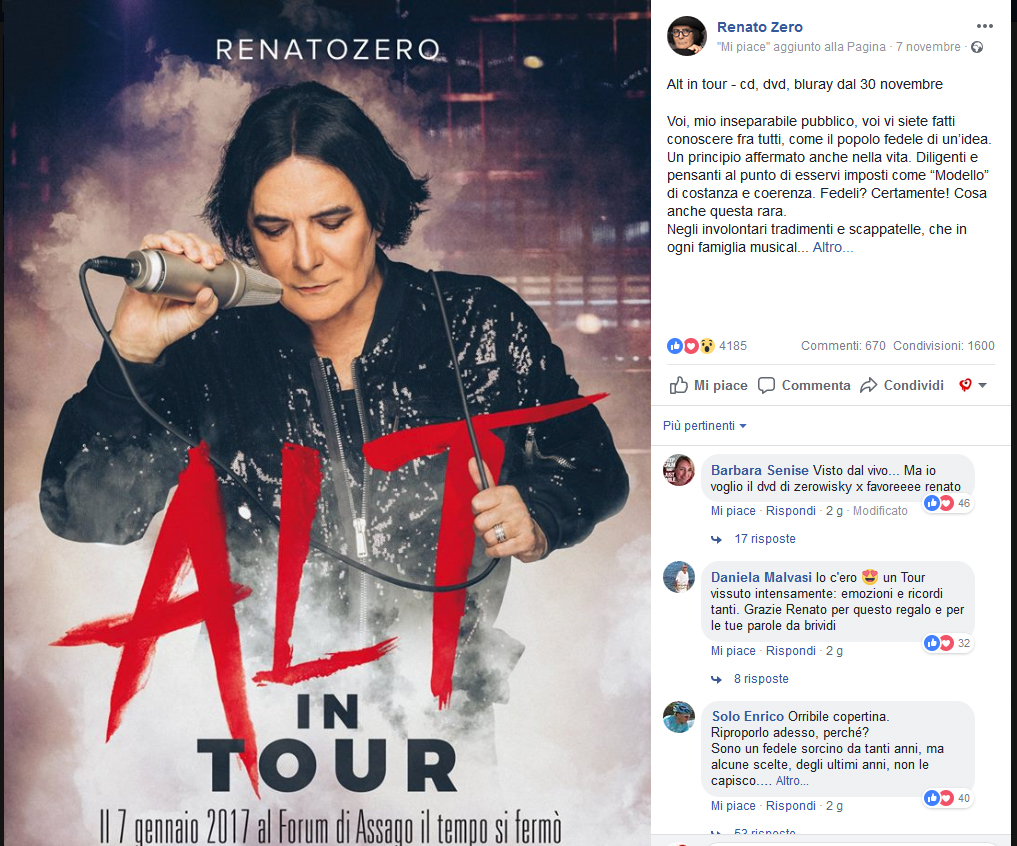The image size is (1017, 846).
Task: Click the Condividi share arrow icon
Action: [x=868, y=385]
